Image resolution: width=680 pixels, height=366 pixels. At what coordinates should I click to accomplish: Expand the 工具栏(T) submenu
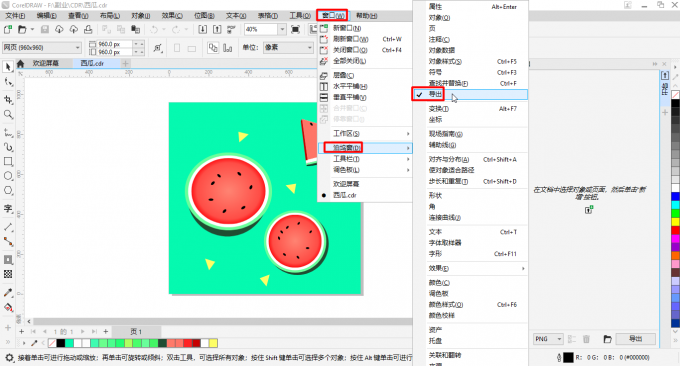click(x=365, y=159)
